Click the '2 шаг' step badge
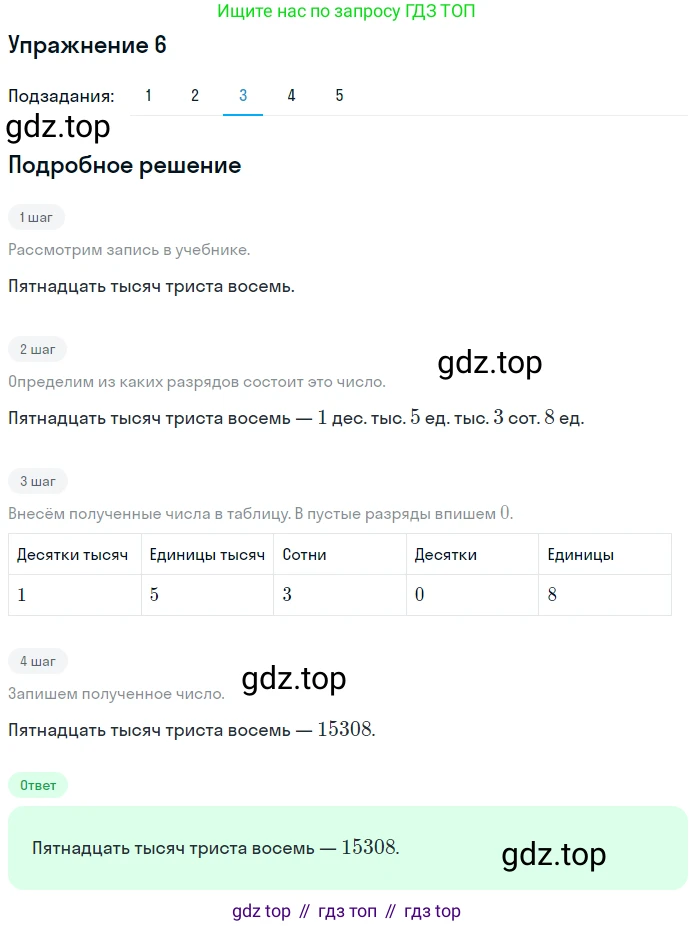Screen dimensions: 695x926 pyautogui.click(x=37, y=350)
